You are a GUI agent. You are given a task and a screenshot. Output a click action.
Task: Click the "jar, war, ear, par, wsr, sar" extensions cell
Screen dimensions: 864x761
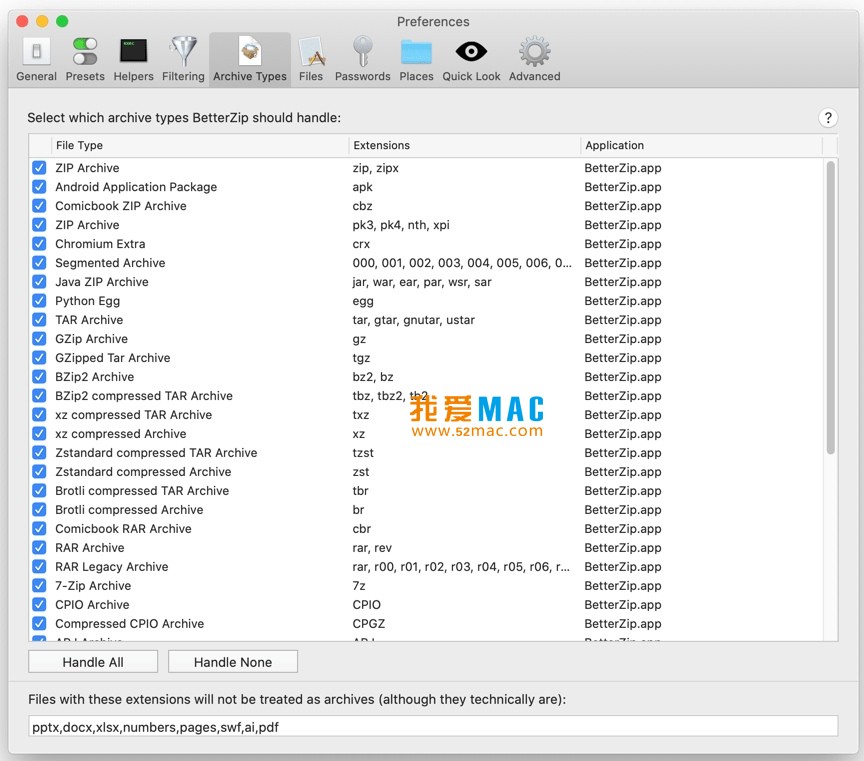tap(422, 282)
